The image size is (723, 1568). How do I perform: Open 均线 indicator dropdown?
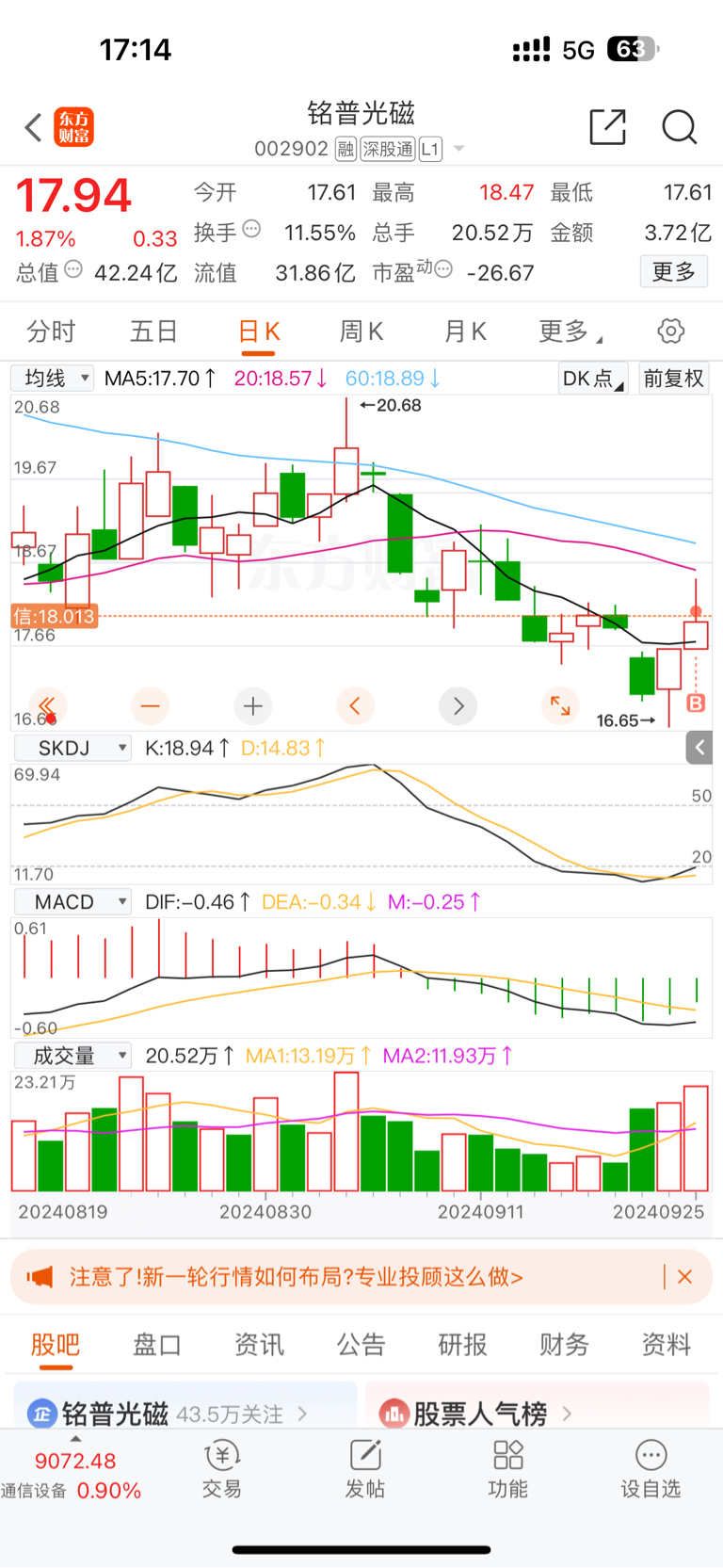pos(53,379)
